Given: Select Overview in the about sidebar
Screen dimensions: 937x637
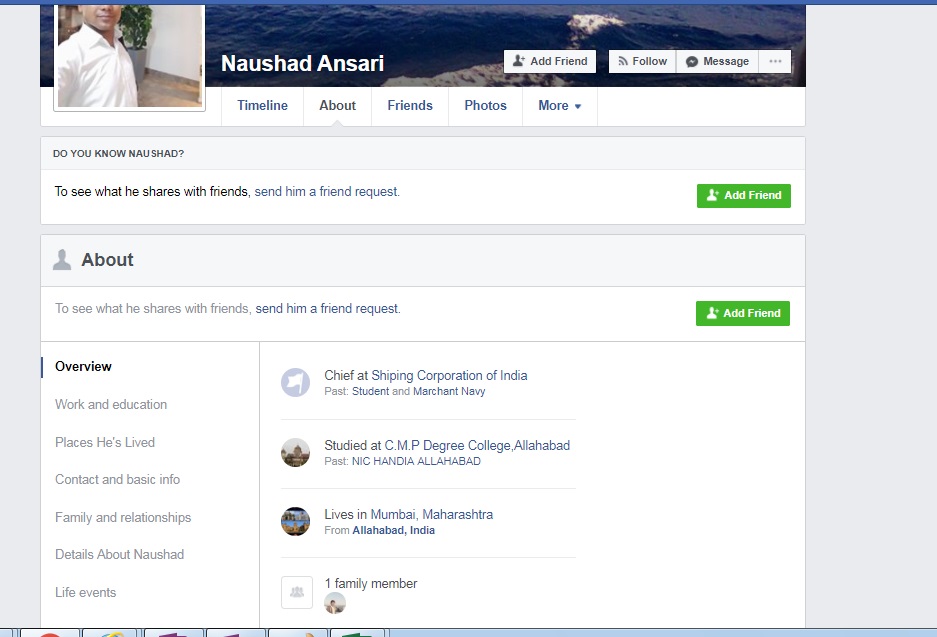Looking at the screenshot, I should pos(83,367).
